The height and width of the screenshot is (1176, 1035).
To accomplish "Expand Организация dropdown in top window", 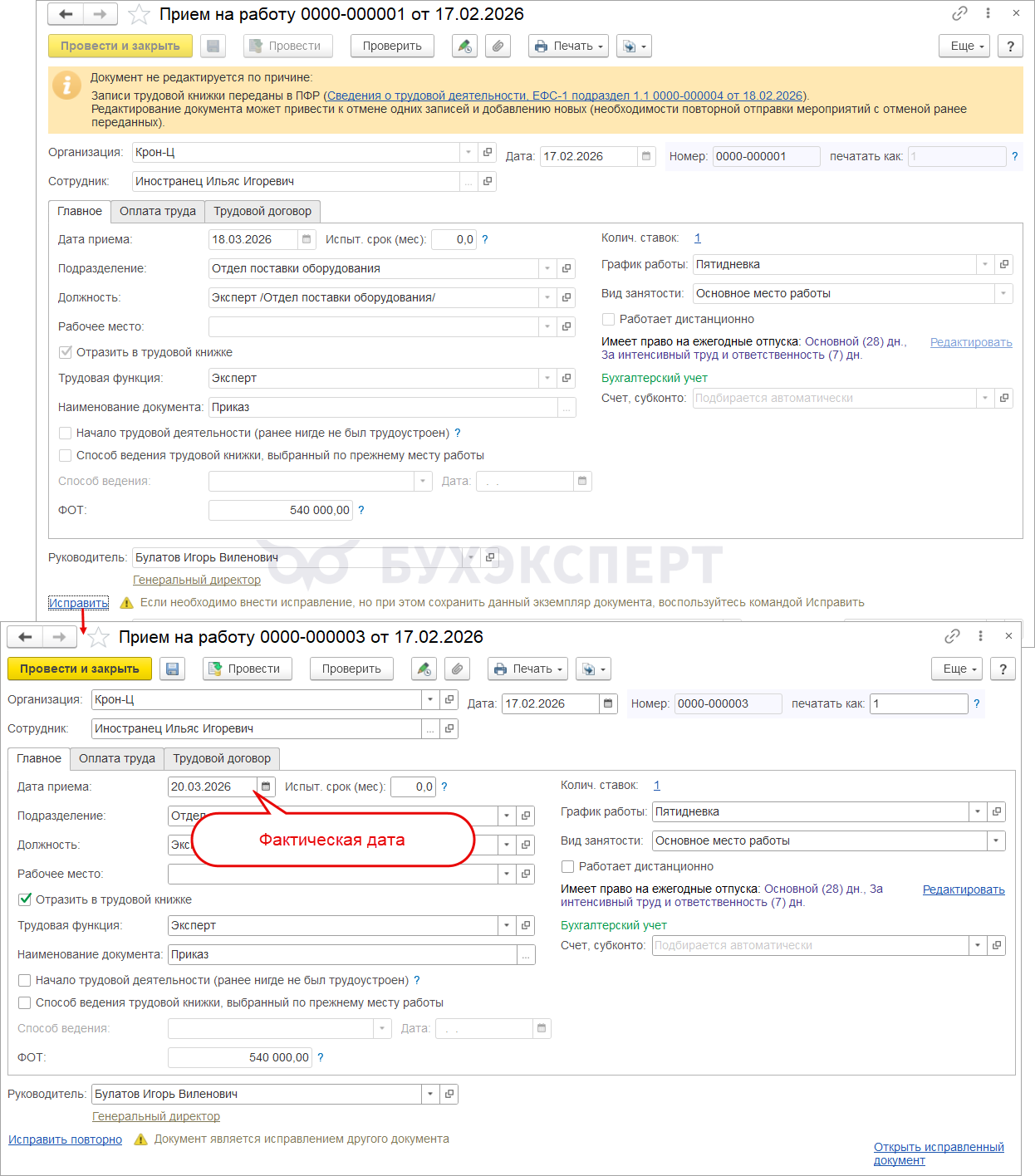I will (x=468, y=152).
